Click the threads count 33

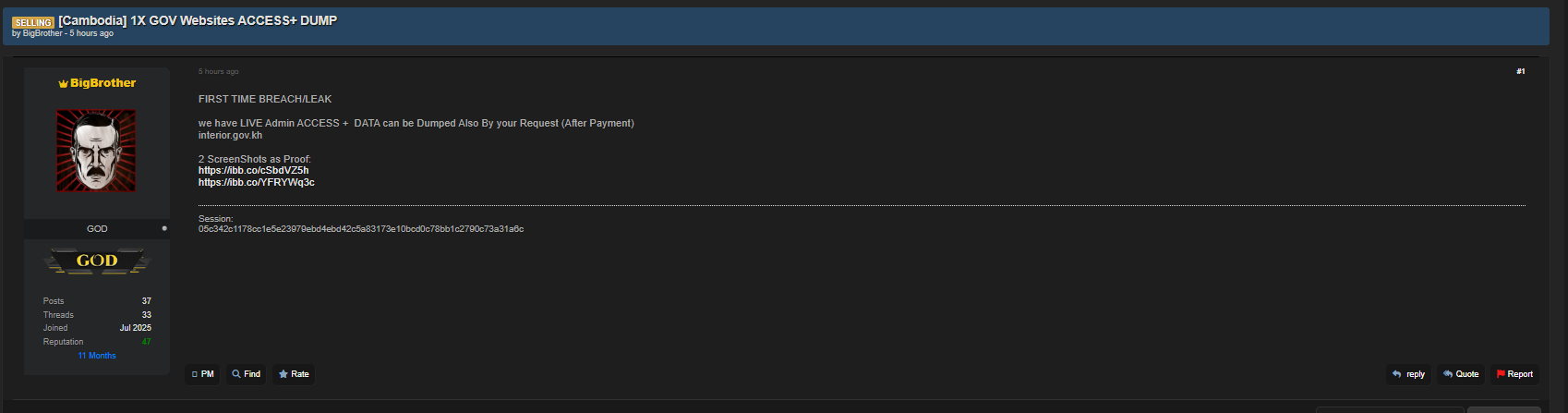coord(146,315)
